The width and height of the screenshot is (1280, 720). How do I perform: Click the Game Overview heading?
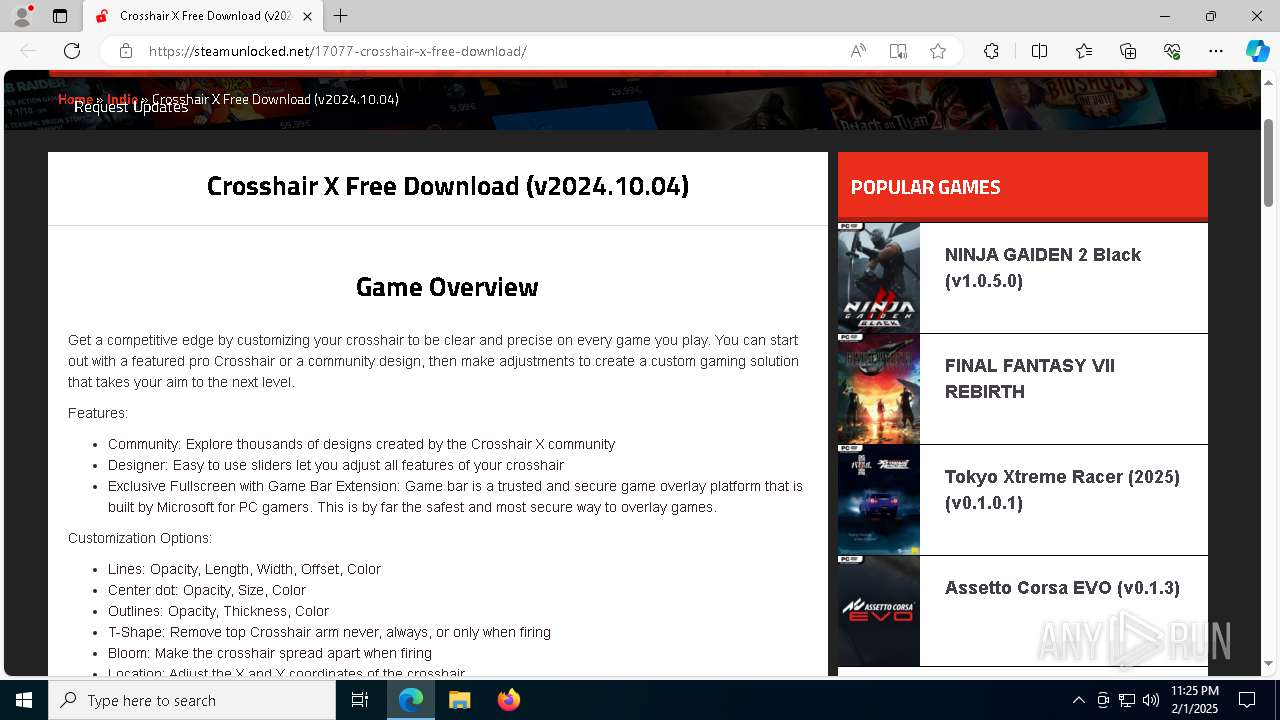click(447, 287)
